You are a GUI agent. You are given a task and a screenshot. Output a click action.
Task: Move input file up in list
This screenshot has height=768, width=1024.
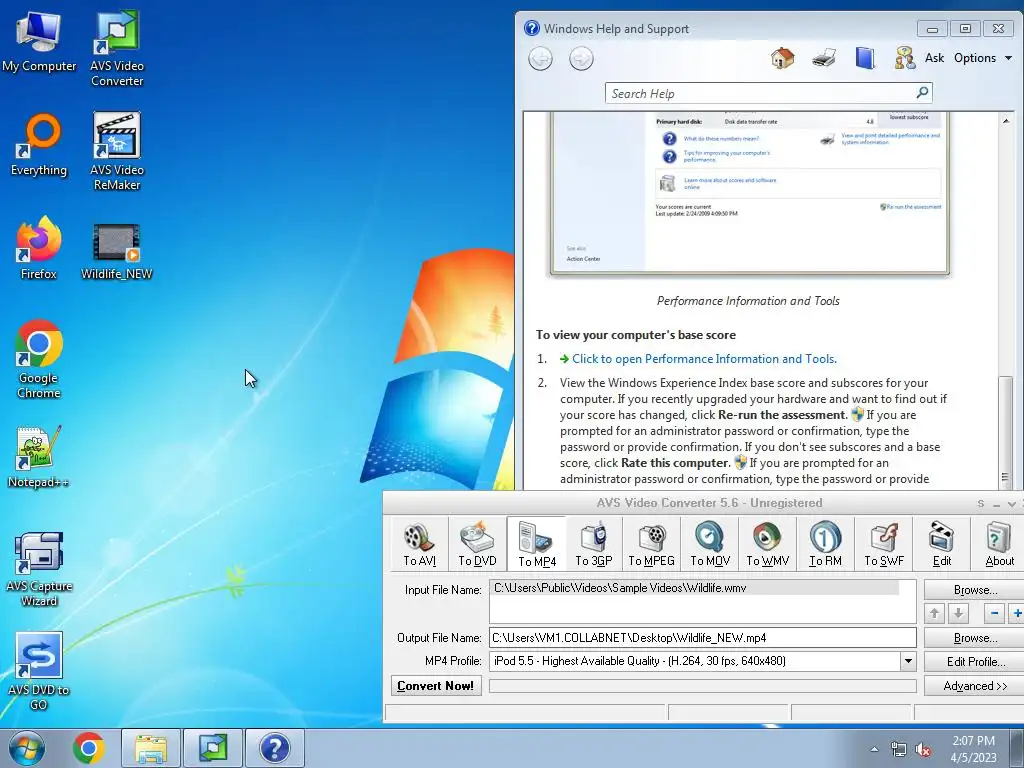tap(935, 613)
